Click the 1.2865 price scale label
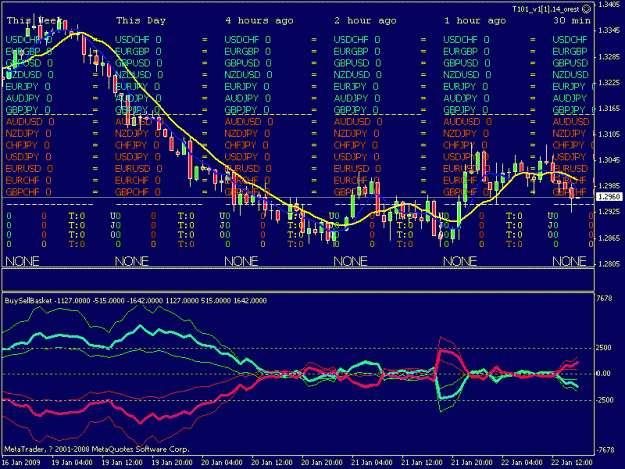Viewport: 625px width, 469px height. [x=609, y=238]
